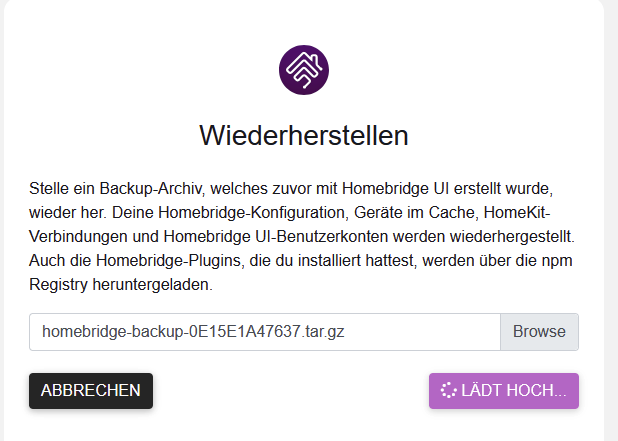
Task: Select the backup file name field
Action: [x=265, y=332]
